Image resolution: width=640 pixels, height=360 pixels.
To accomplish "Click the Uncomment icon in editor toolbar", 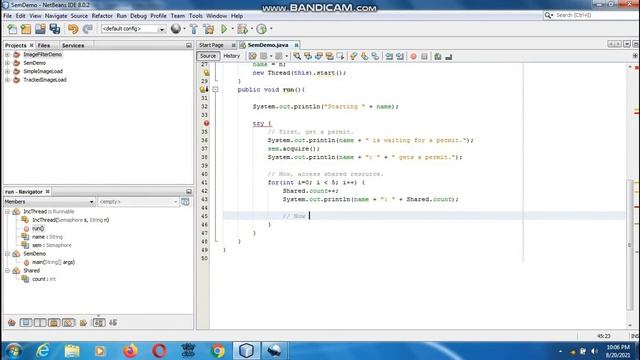I will [x=449, y=56].
